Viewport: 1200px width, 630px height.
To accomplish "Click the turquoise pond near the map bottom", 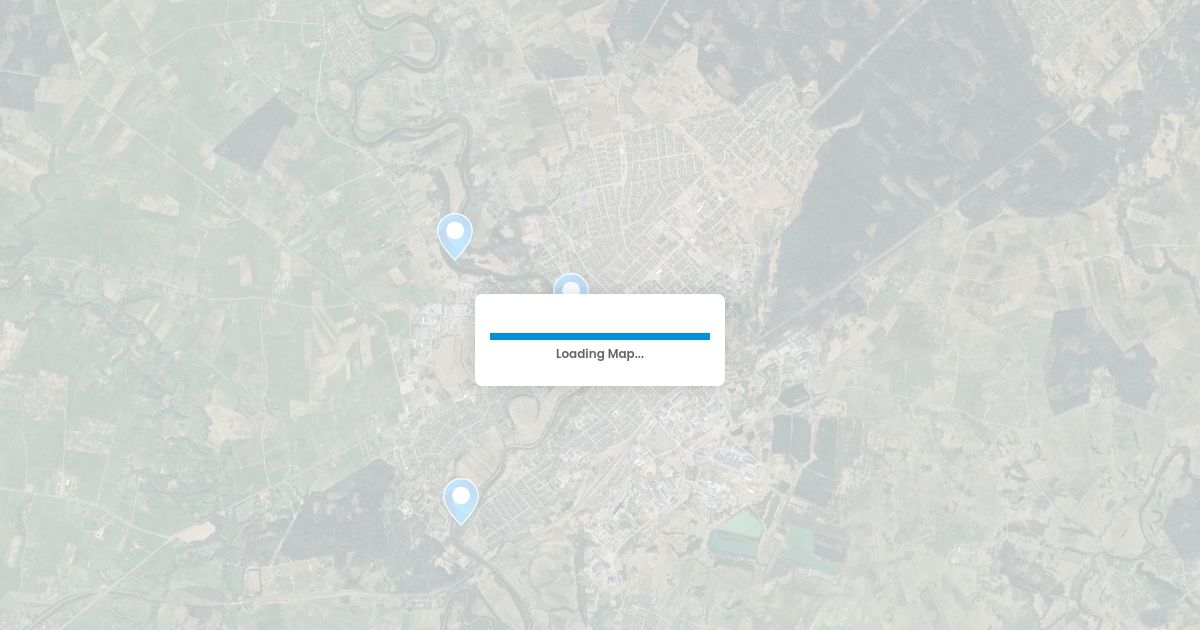I will [741, 523].
